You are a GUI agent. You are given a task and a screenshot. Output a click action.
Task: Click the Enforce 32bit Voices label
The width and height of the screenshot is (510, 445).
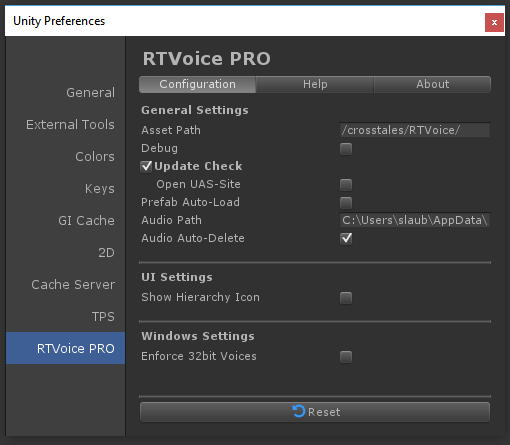pos(199,356)
